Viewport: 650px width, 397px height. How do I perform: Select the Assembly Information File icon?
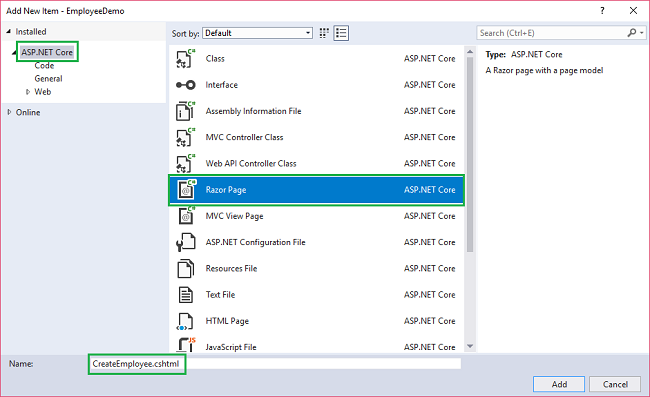[185, 111]
